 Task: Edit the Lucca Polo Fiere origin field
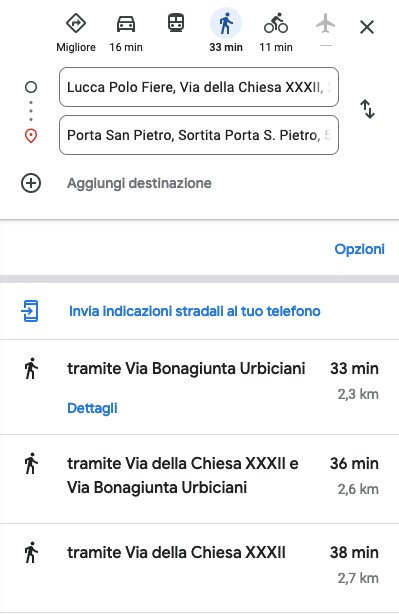click(199, 87)
